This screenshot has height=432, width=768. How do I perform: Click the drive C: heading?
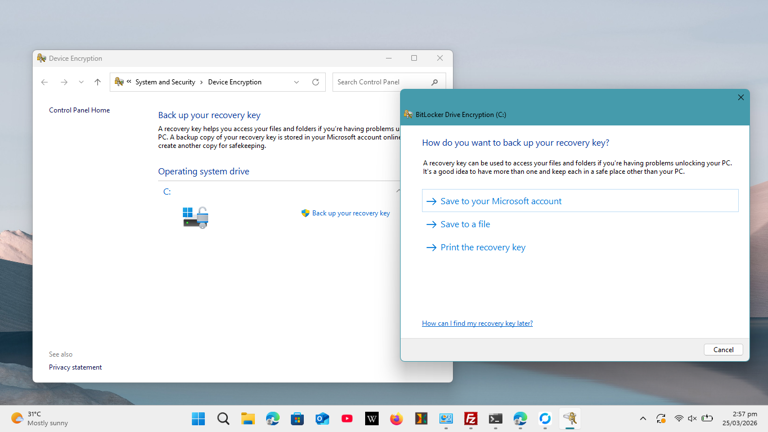pos(167,192)
